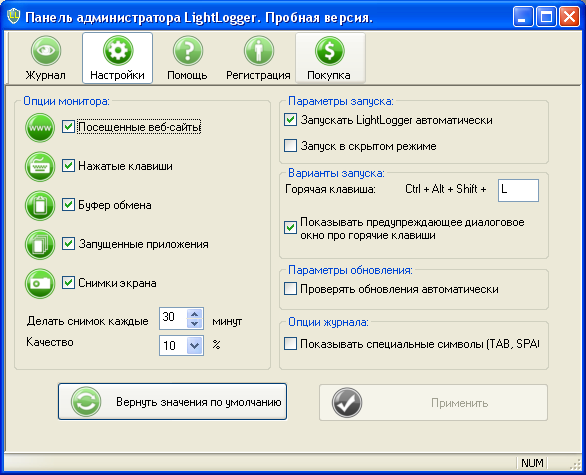Screen dimensions: 586x475
Task: Uncheck Нажатые клавиши option
Action: (68, 165)
